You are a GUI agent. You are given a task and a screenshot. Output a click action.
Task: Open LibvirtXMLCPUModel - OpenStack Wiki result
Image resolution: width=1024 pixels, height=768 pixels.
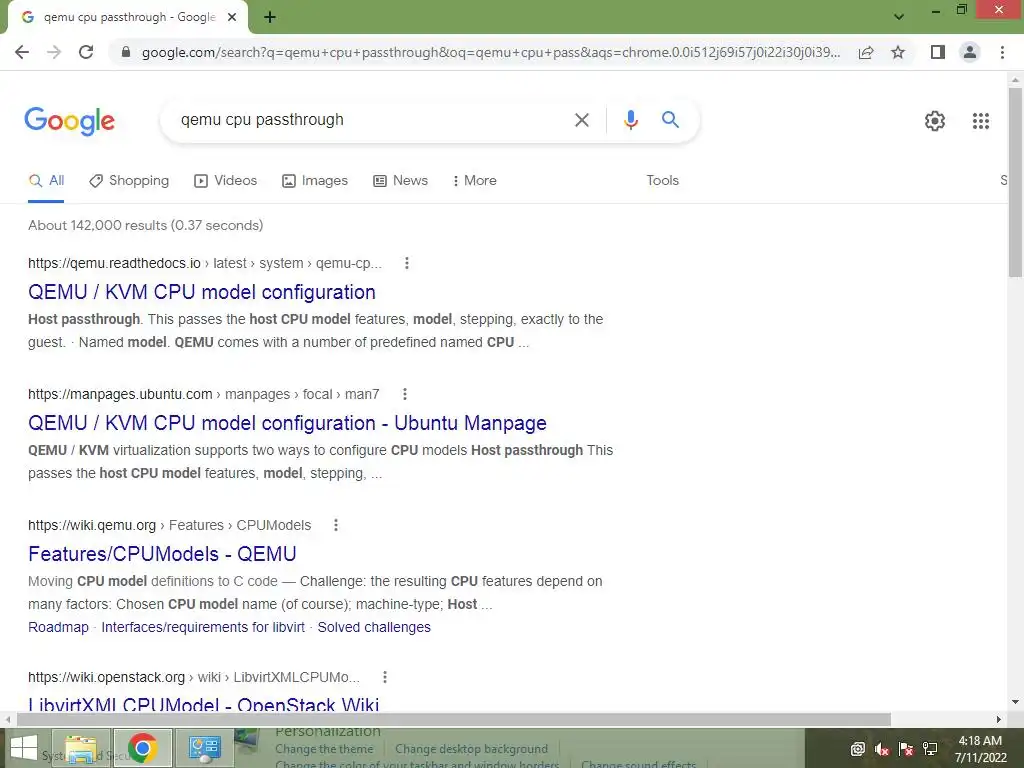204,705
